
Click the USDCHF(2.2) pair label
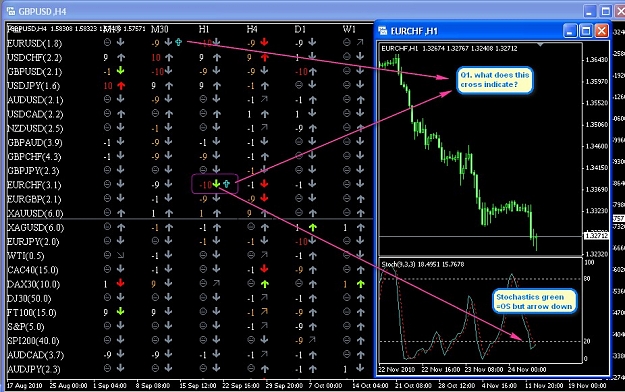click(x=35, y=57)
